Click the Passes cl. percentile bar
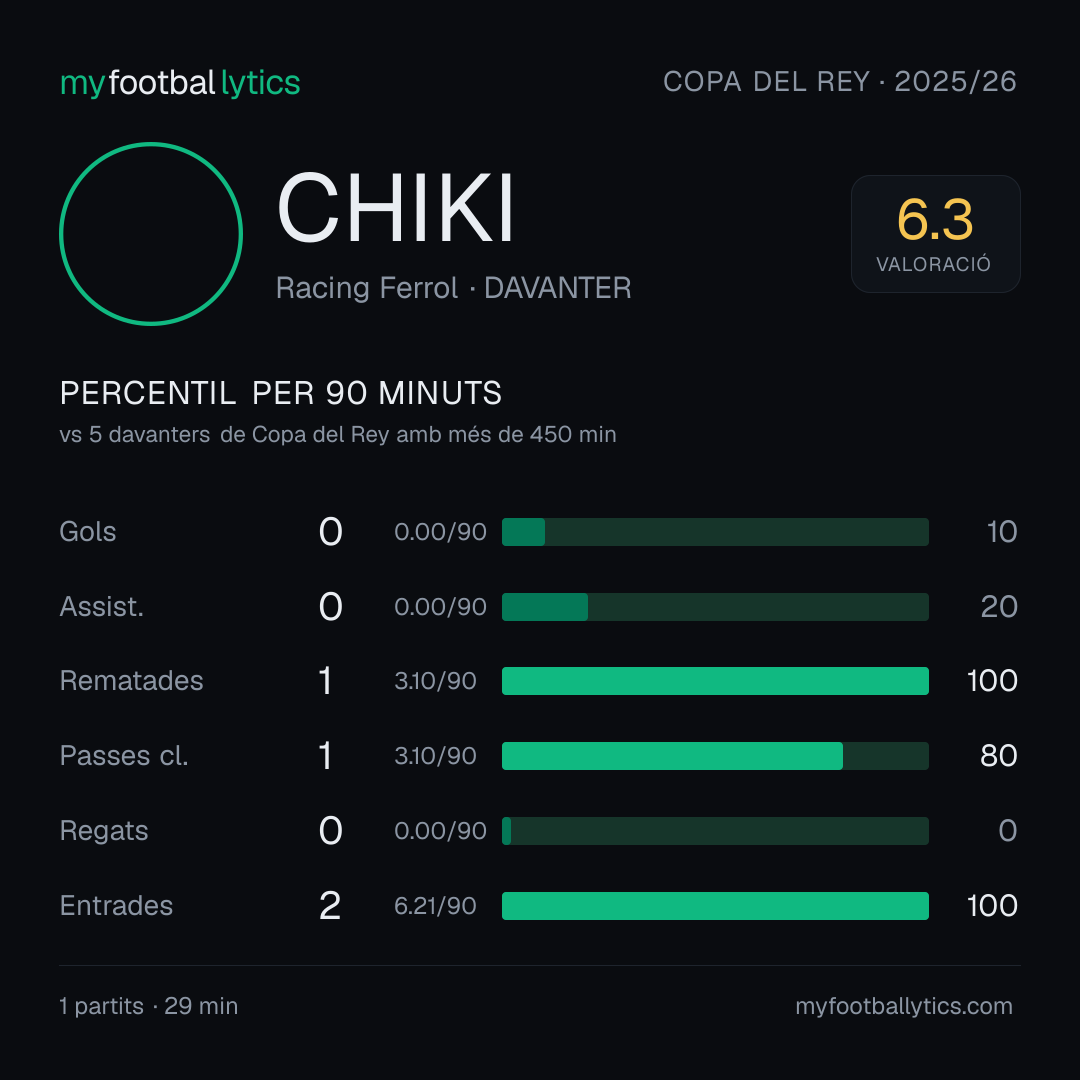This screenshot has width=1080, height=1080. pos(715,756)
